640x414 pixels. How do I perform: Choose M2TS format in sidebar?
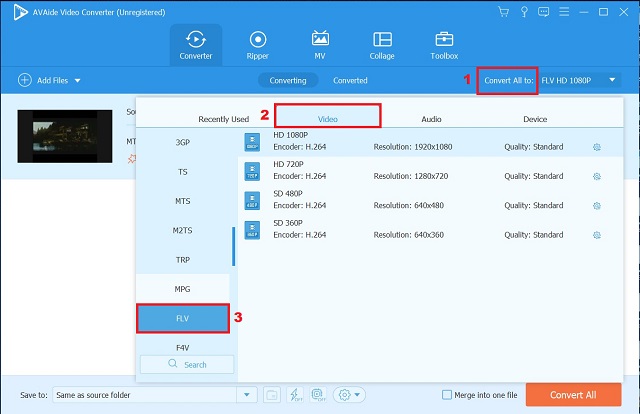point(182,230)
